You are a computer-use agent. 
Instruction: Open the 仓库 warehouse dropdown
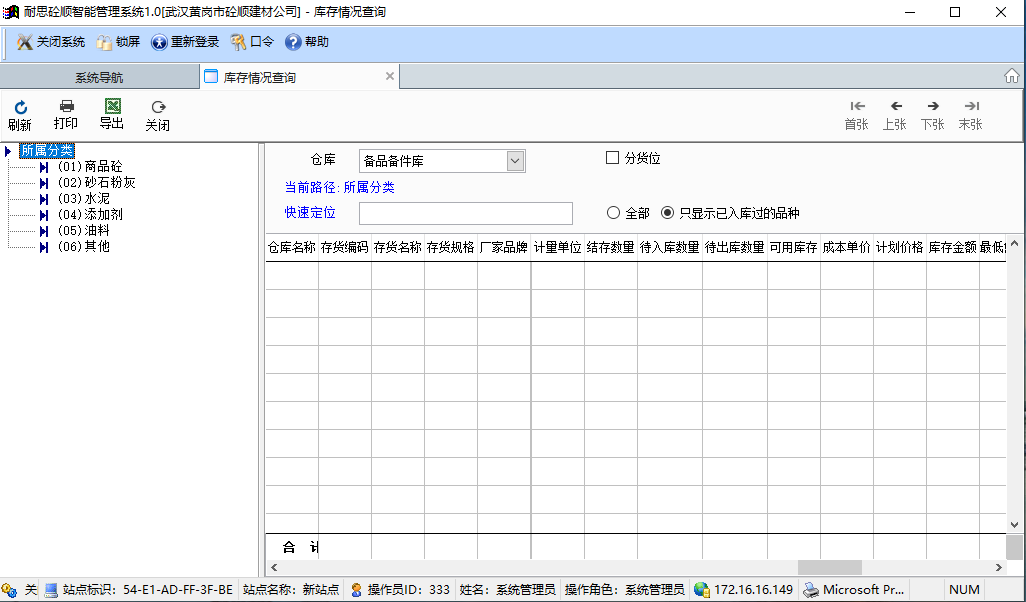point(515,161)
